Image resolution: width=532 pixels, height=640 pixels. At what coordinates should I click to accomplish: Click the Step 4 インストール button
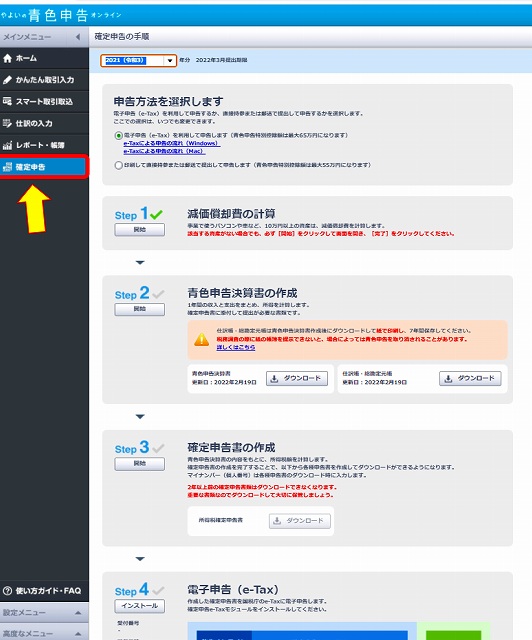pos(140,606)
